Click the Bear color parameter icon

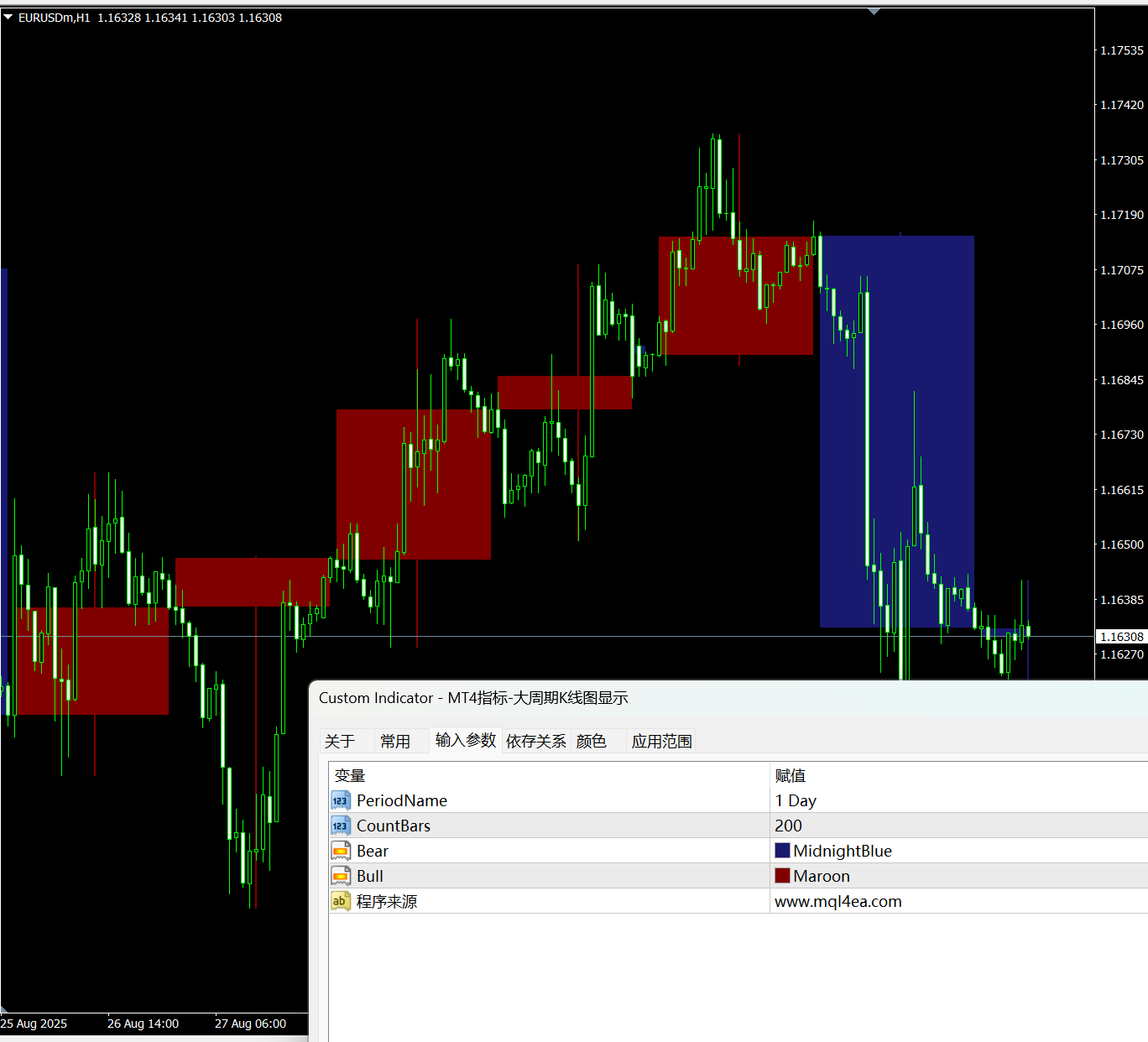tap(340, 851)
